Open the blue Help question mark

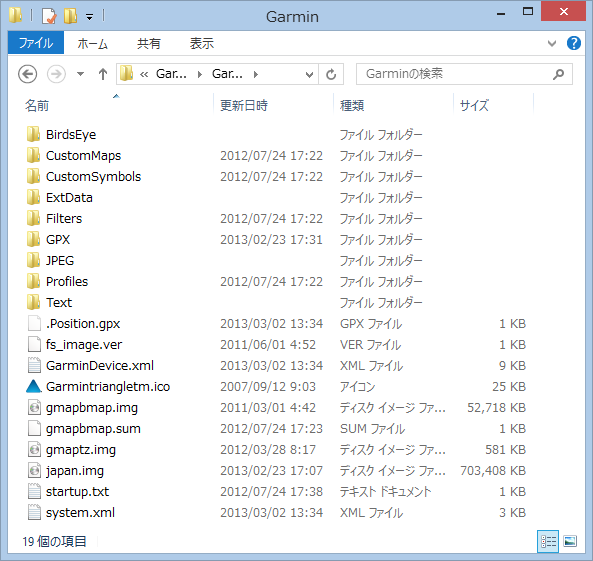pos(573,43)
